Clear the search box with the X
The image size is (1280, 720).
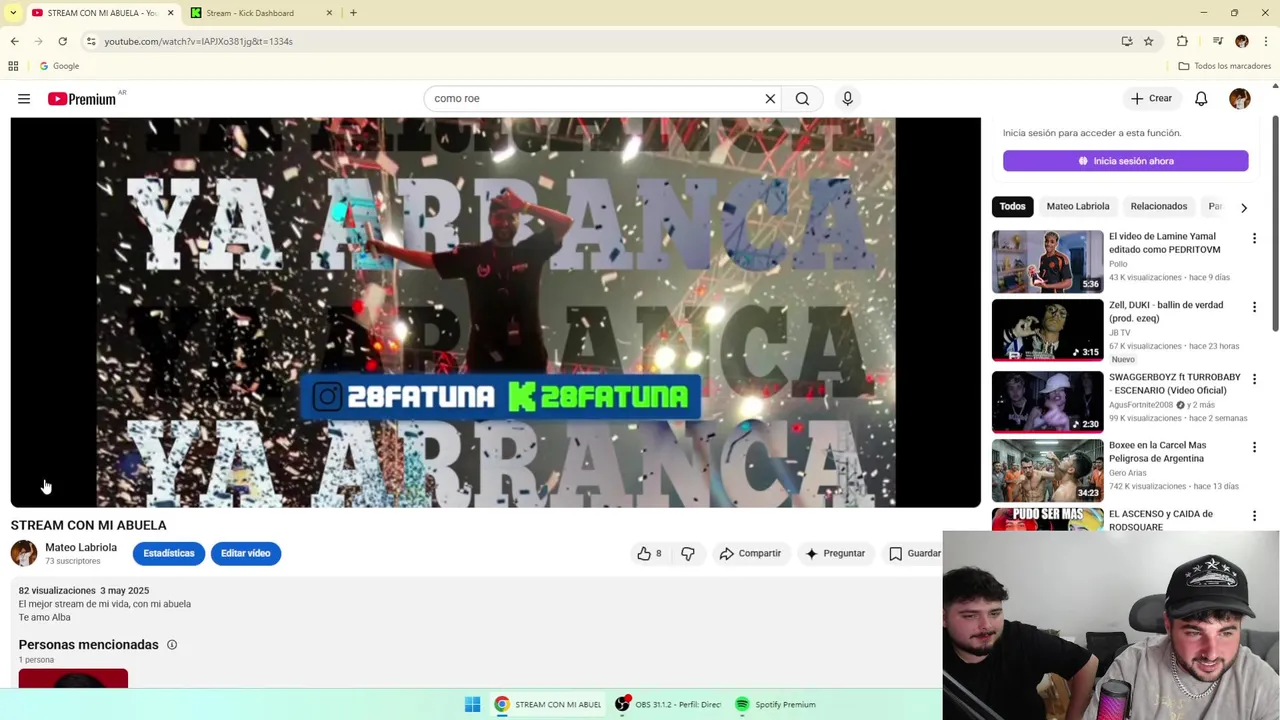[x=770, y=99]
